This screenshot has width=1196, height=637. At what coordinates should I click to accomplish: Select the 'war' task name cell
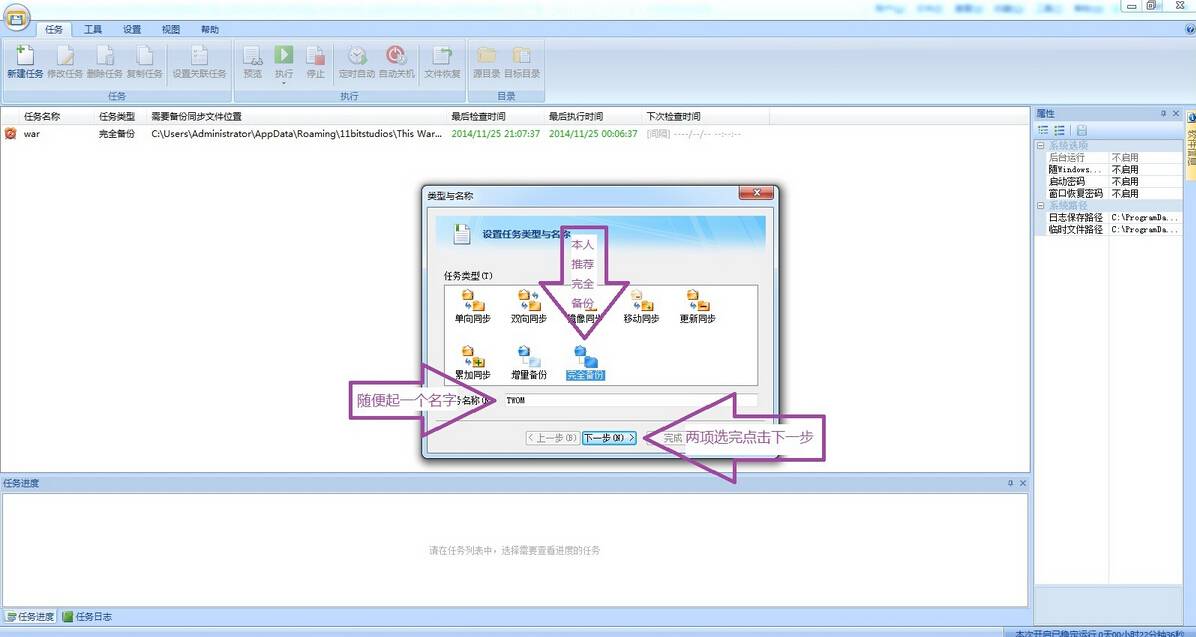(31, 134)
